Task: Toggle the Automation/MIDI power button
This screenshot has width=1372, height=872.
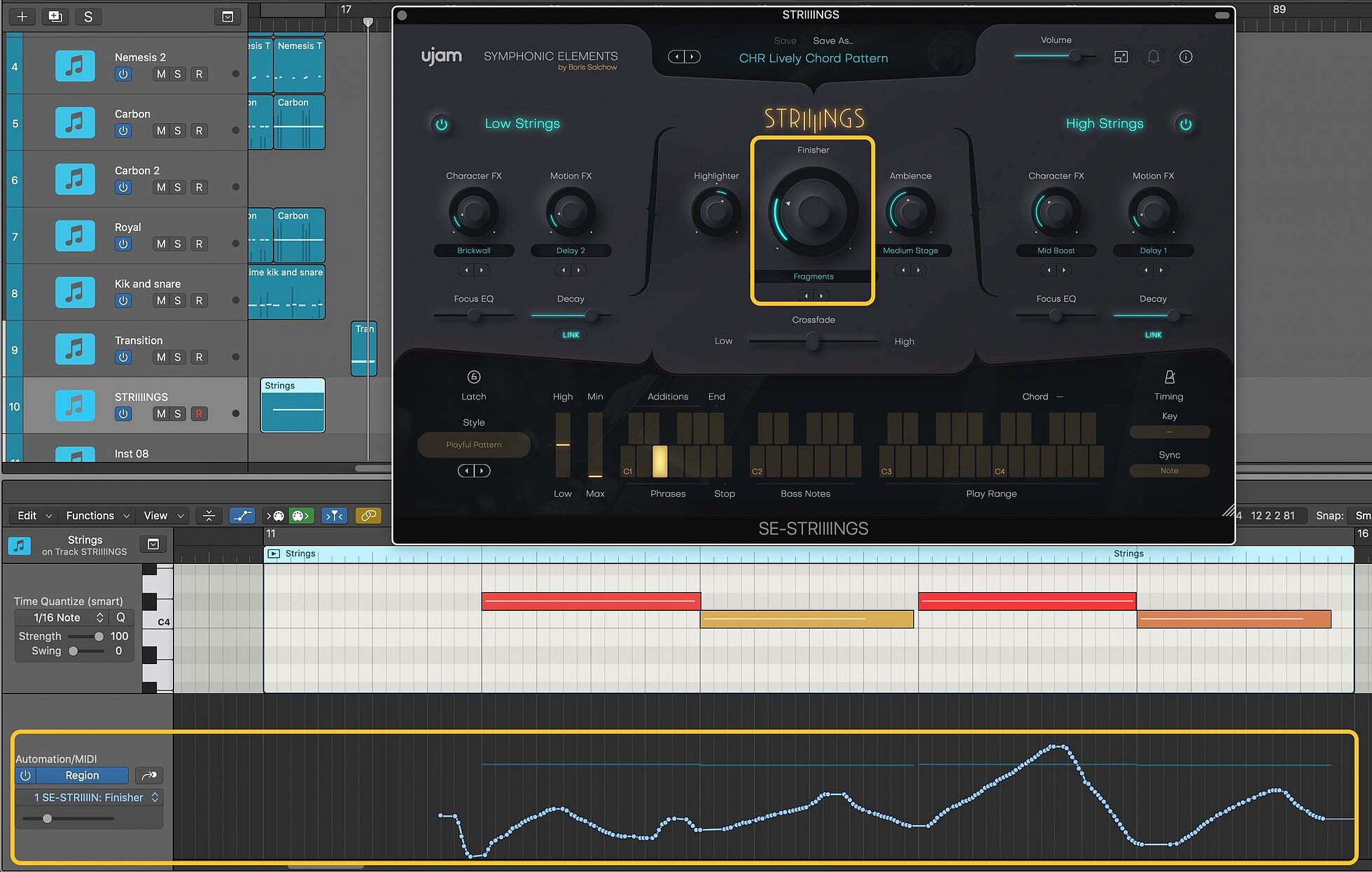Action: tap(25, 775)
